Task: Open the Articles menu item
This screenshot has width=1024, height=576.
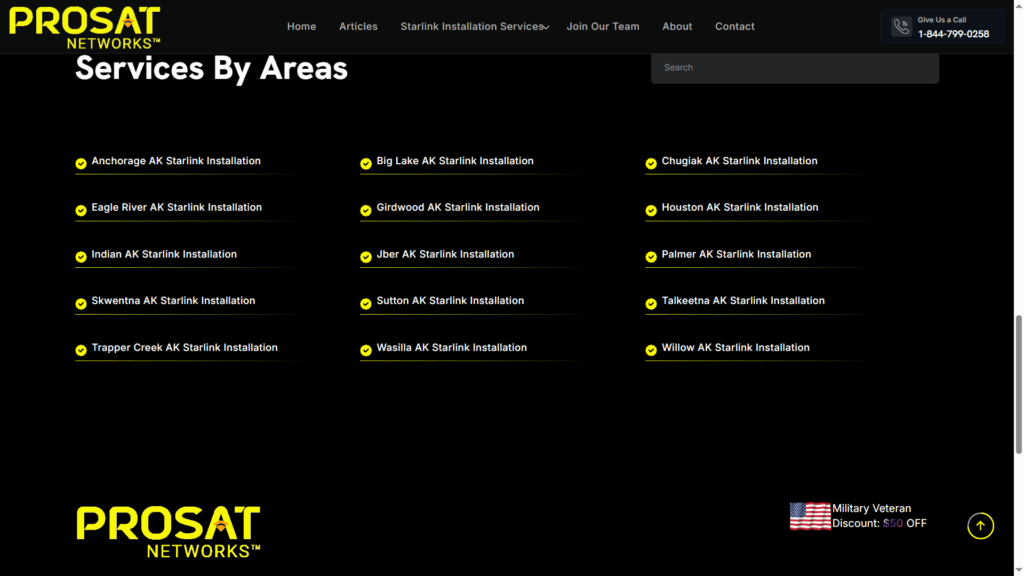Action: click(358, 26)
